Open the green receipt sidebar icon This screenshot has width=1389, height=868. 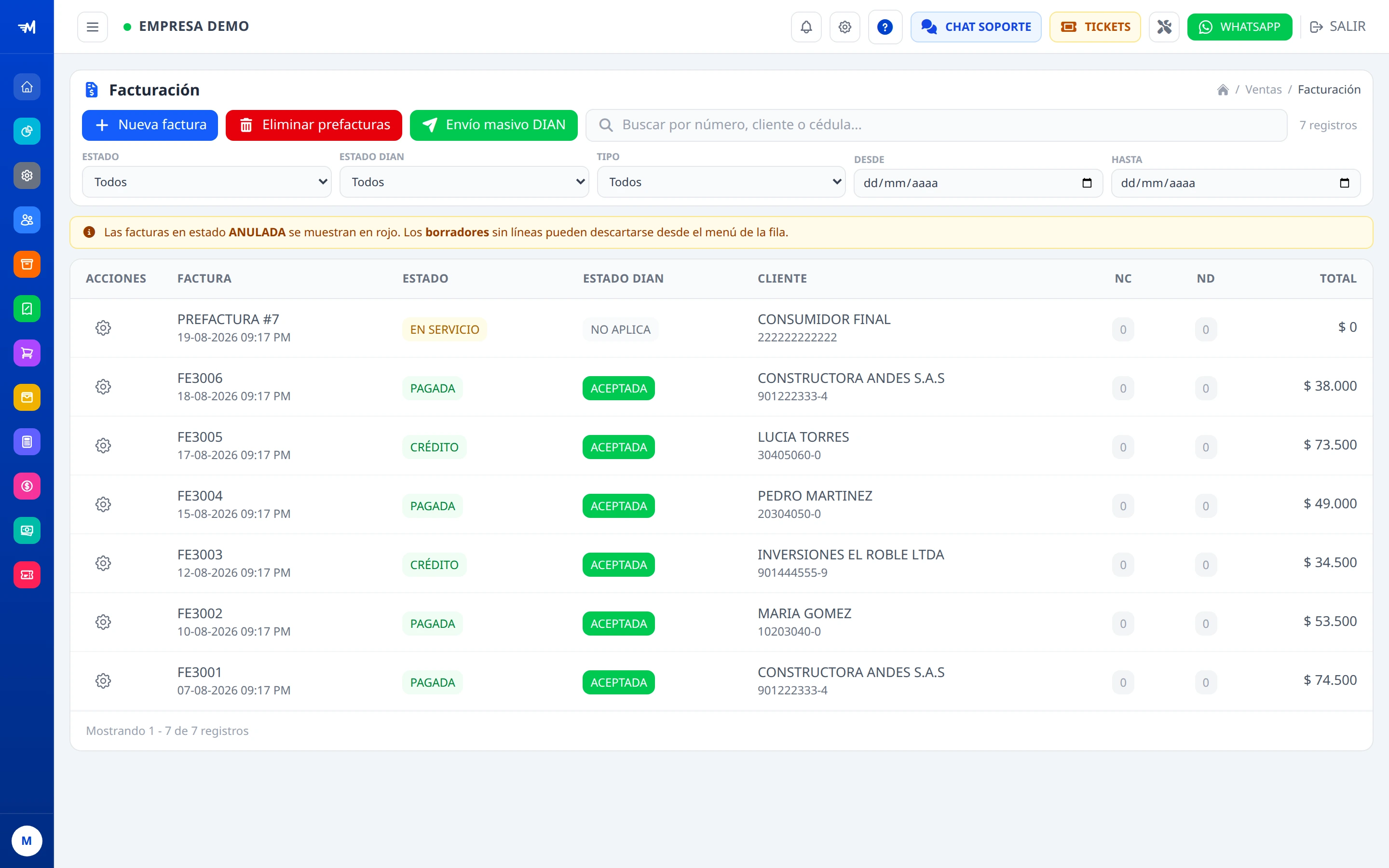click(x=27, y=309)
